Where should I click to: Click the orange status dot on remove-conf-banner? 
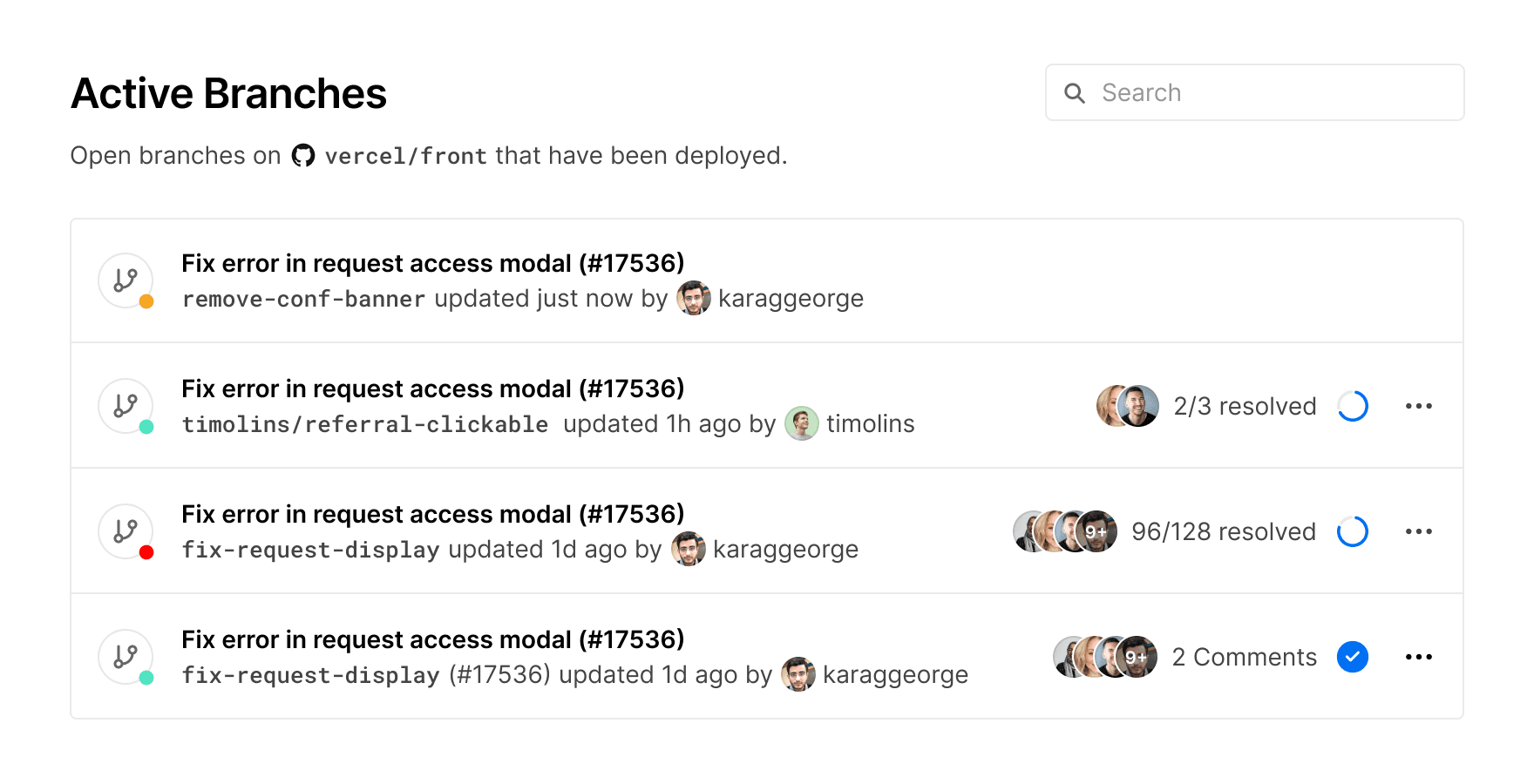tap(146, 301)
